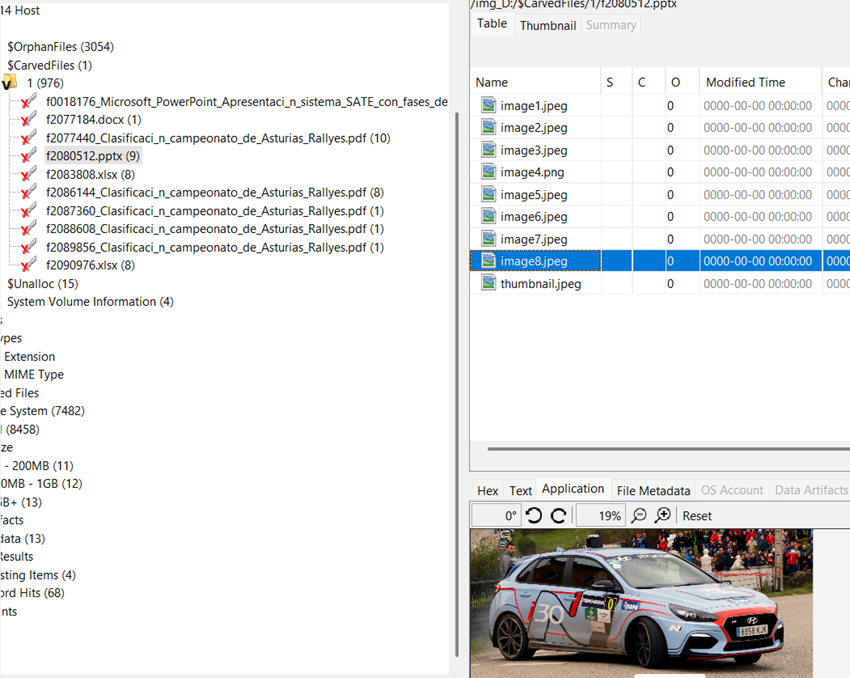Switch to the Hex viewer tab
The height and width of the screenshot is (678, 850).
pyautogui.click(x=487, y=490)
